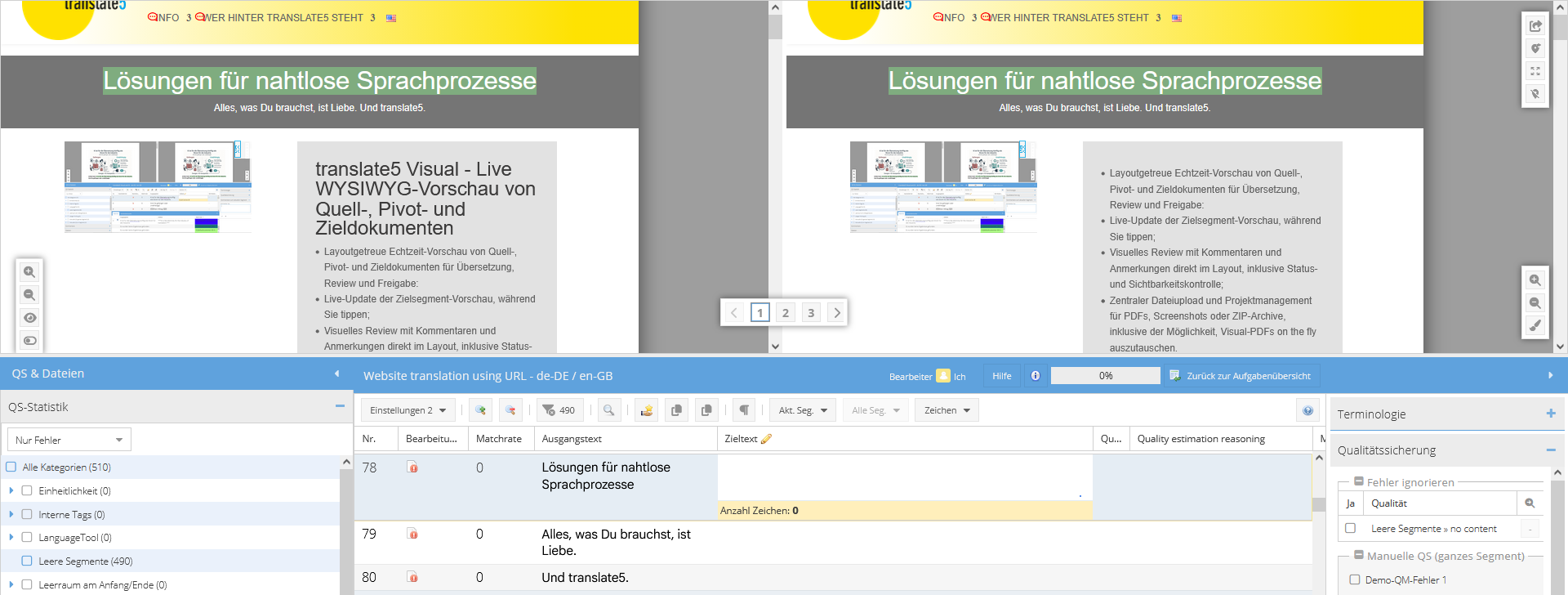Click the eye icon in the left preview toolbar
1568x595 pixels.
coord(29,318)
